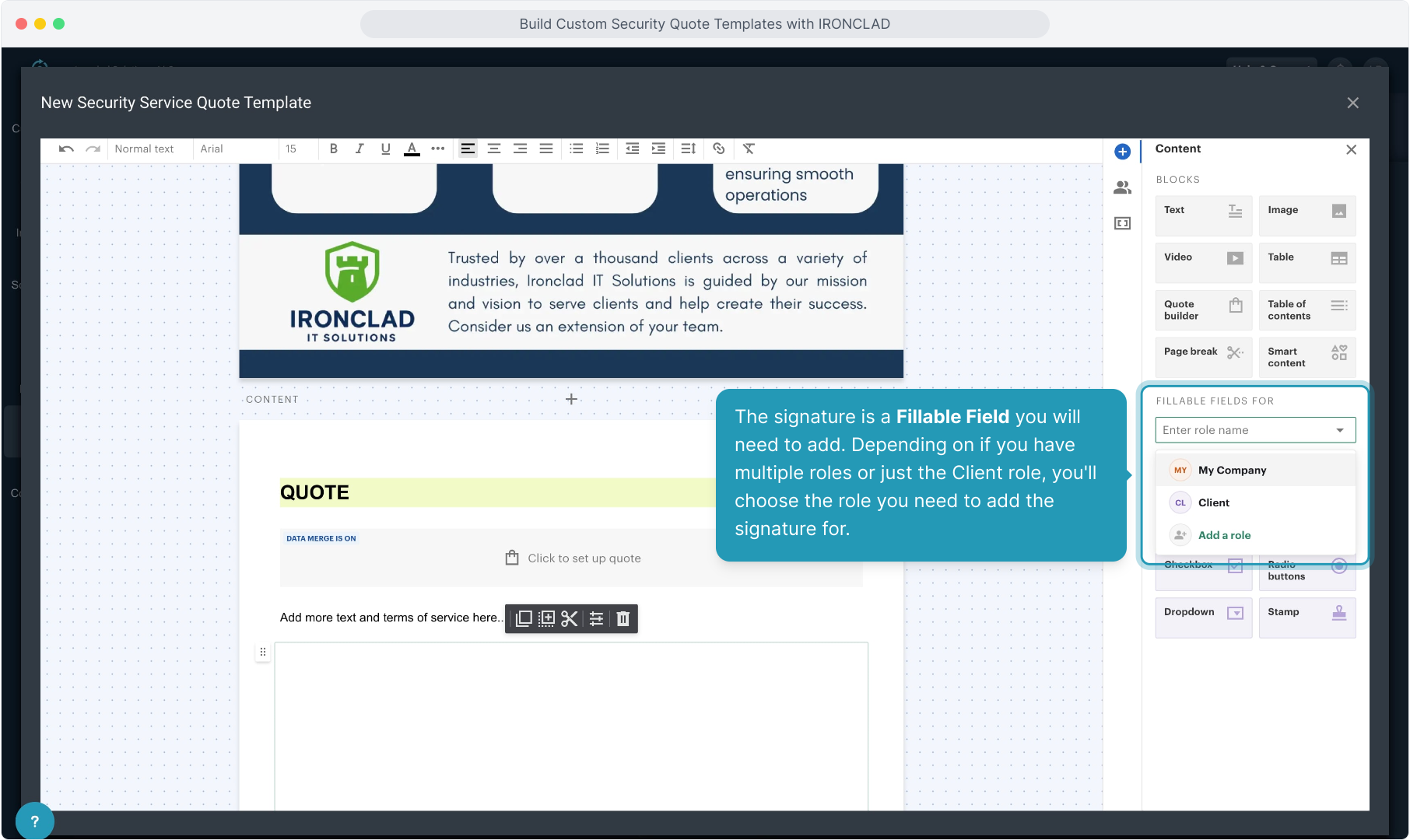Toggle underline formatting
Image resolution: width=1410 pixels, height=840 pixels.
[385, 149]
